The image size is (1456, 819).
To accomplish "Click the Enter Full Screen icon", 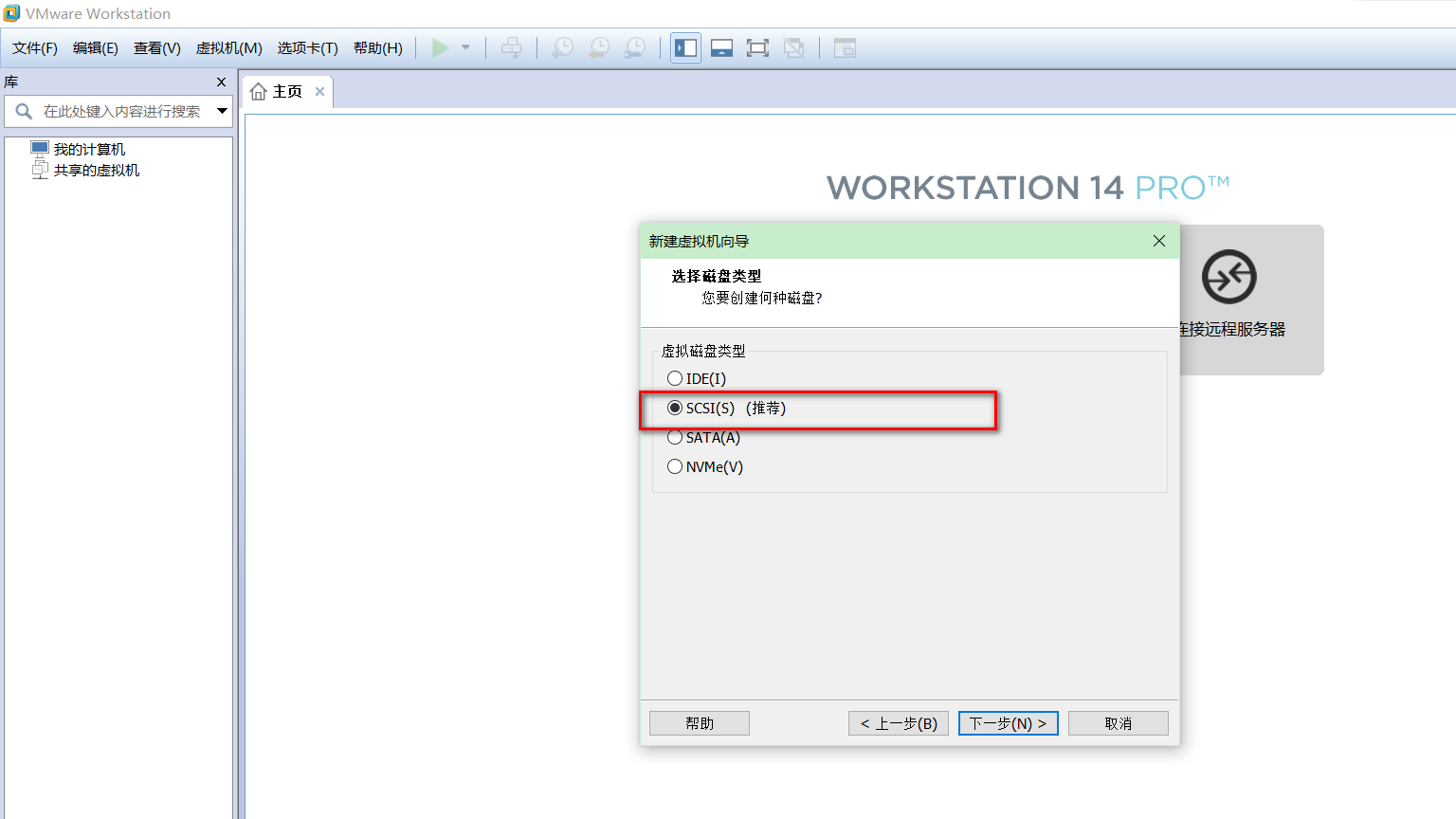I will click(757, 47).
